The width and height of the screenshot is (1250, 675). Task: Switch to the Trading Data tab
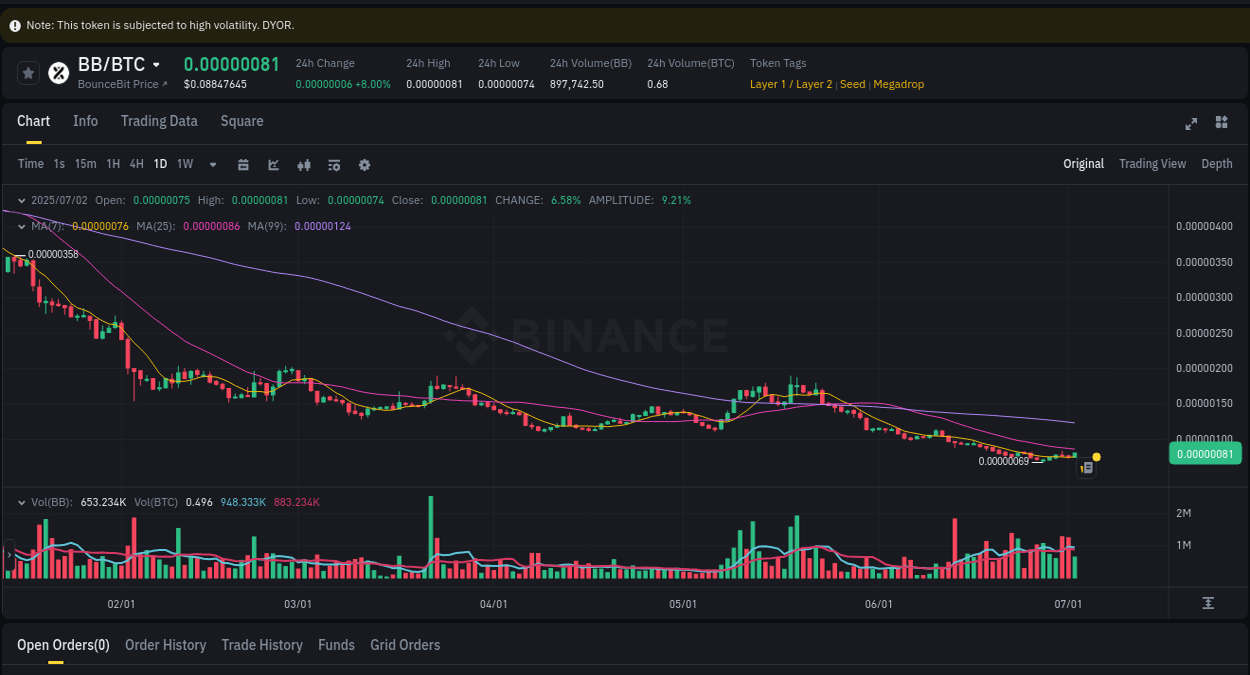point(159,121)
